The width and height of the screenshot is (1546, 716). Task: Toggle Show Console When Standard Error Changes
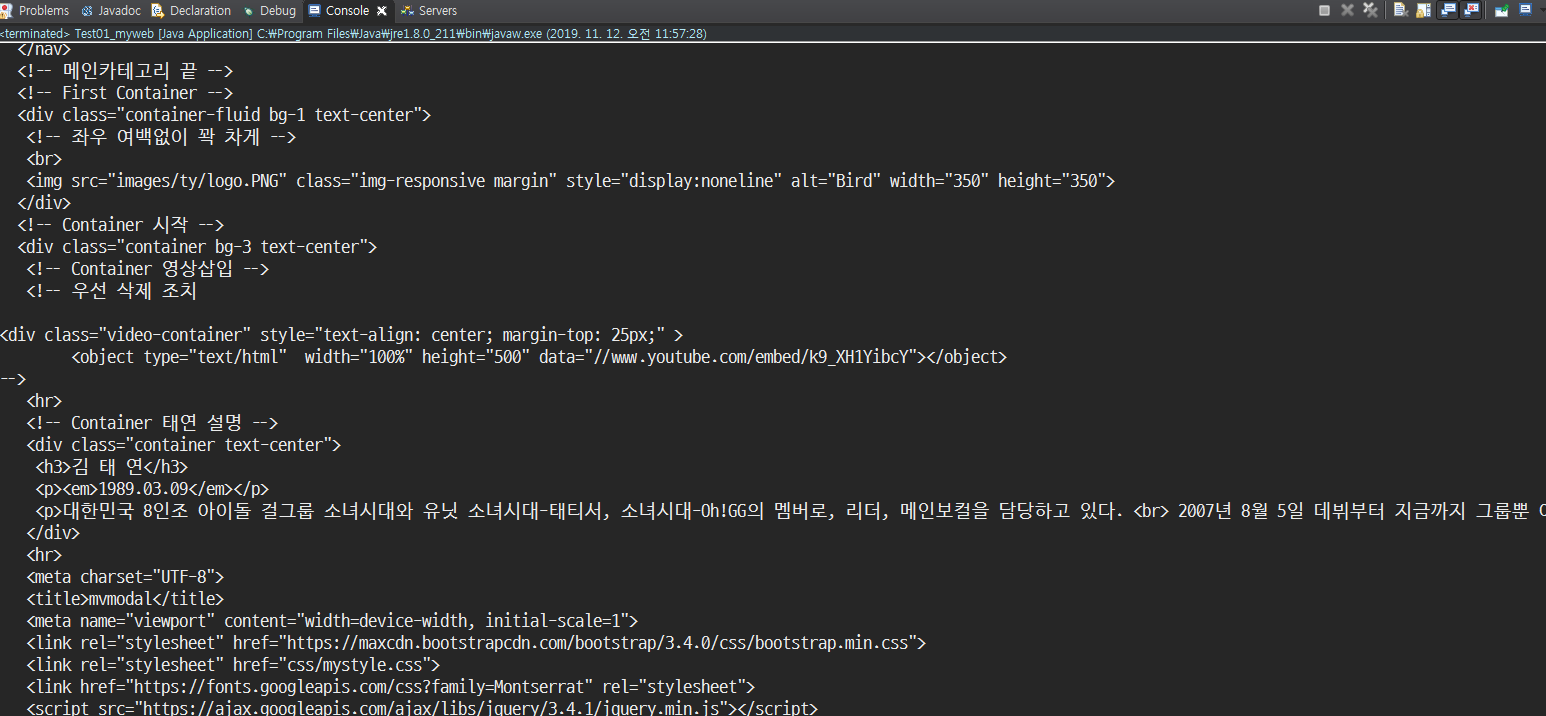pyautogui.click(x=1470, y=10)
